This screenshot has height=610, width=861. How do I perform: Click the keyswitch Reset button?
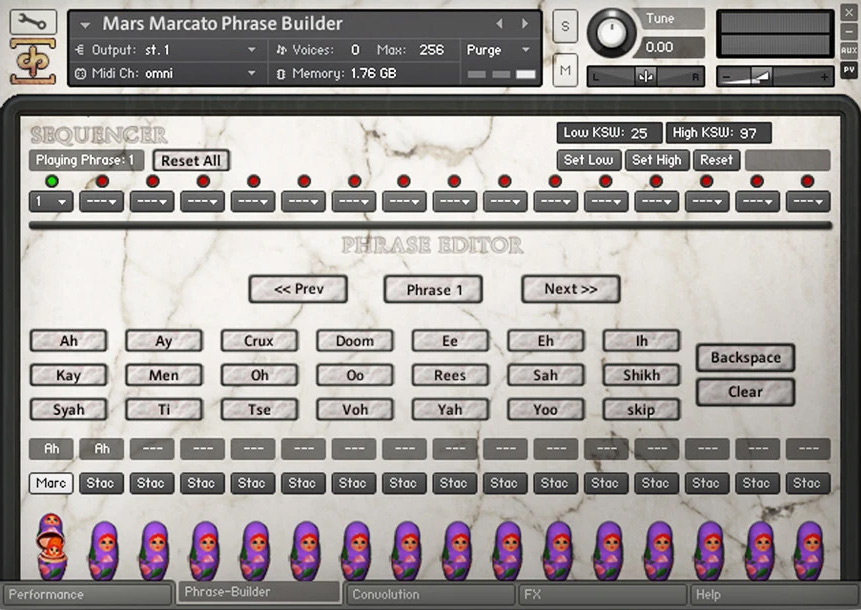(x=717, y=160)
